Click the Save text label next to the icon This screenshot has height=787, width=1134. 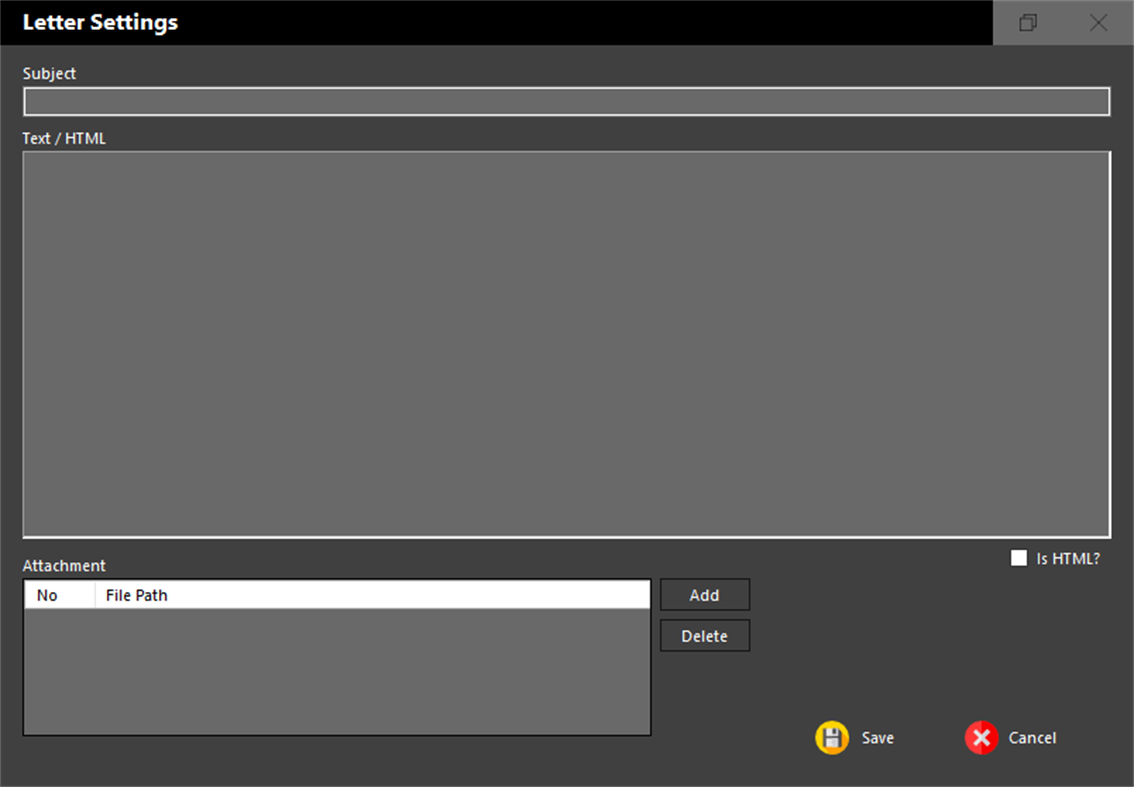[877, 737]
